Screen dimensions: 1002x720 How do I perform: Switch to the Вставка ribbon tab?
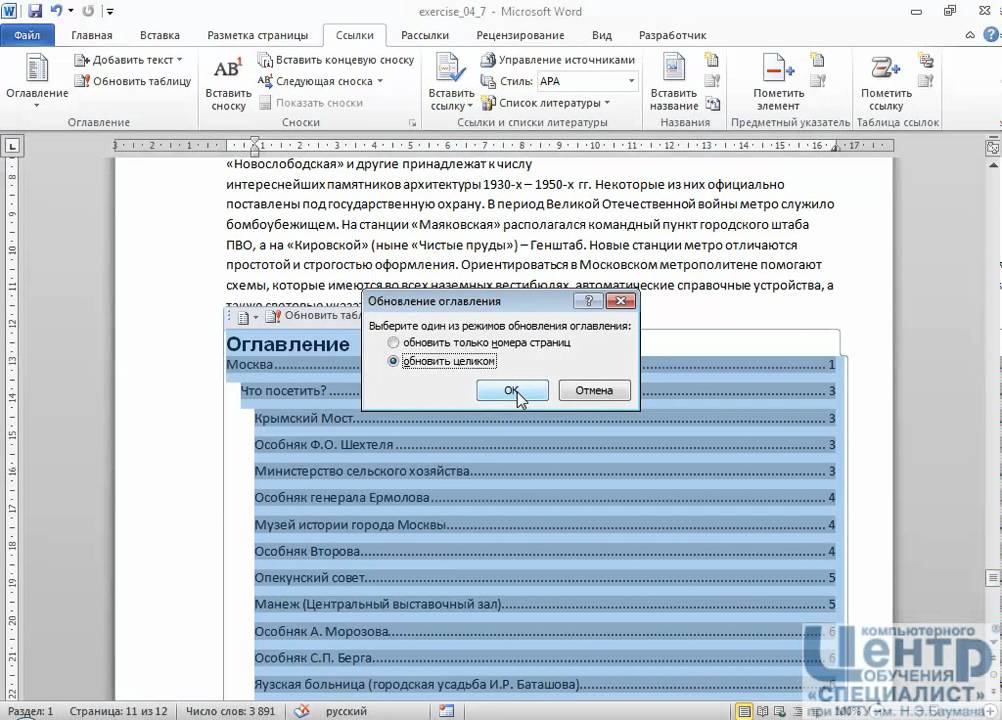[160, 35]
